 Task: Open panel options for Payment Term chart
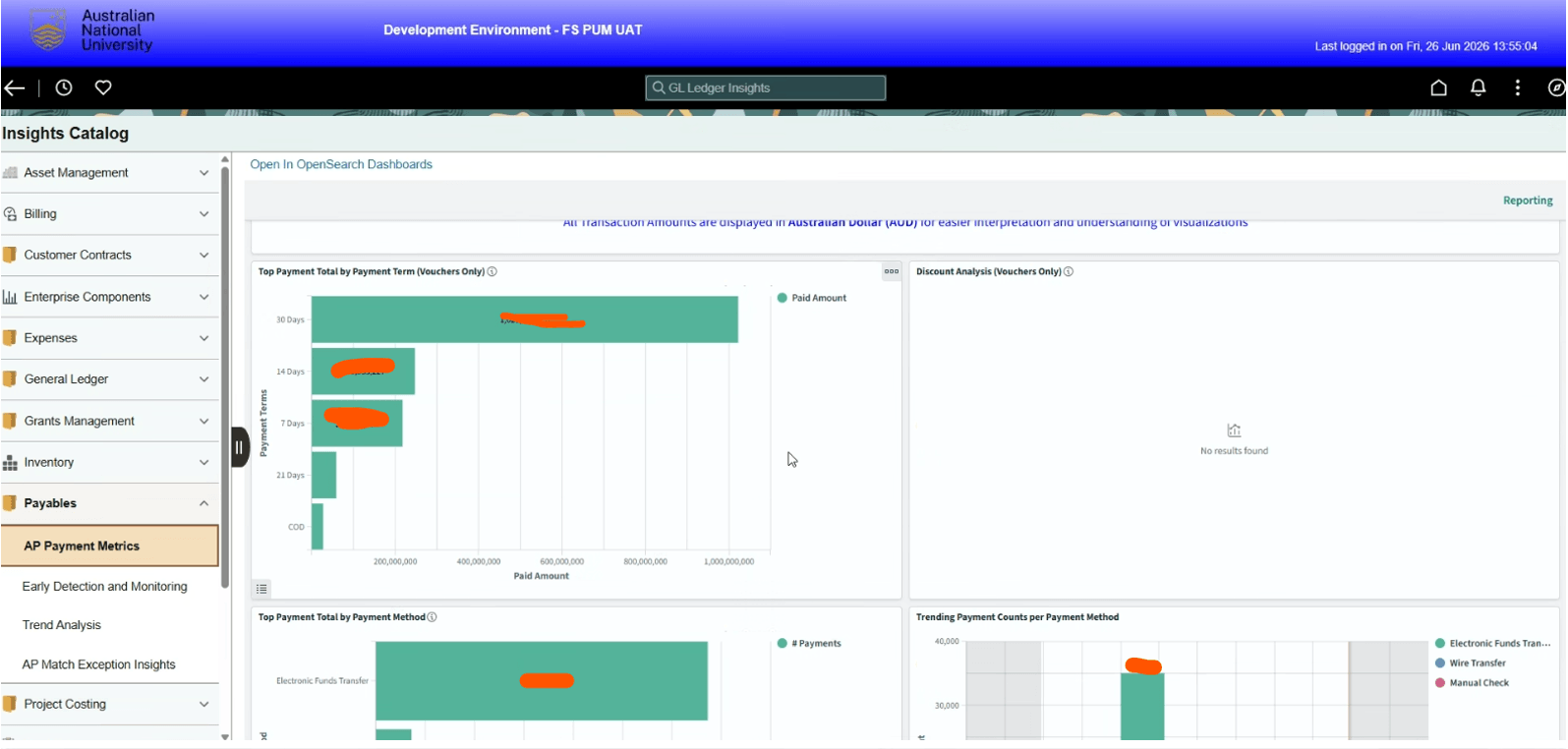892,271
